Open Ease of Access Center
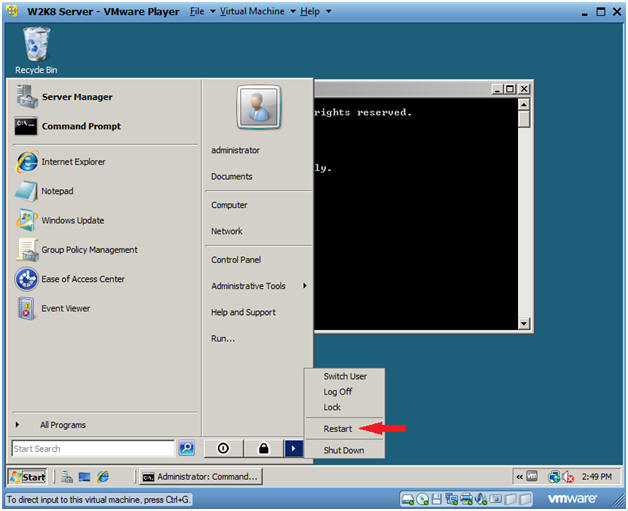Screen dimensions: 628x511 (70, 279)
